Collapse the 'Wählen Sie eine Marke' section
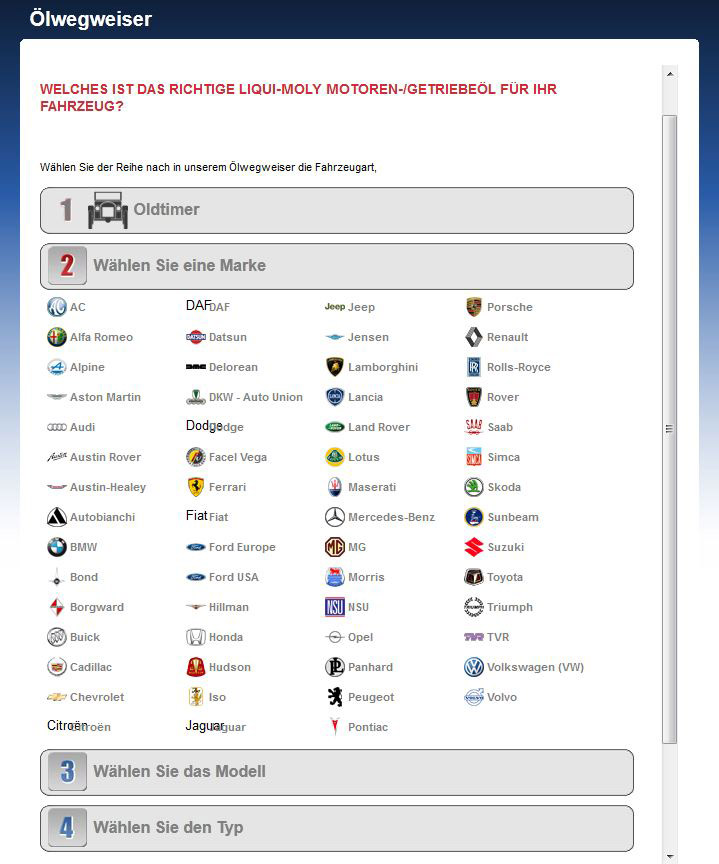 [337, 267]
